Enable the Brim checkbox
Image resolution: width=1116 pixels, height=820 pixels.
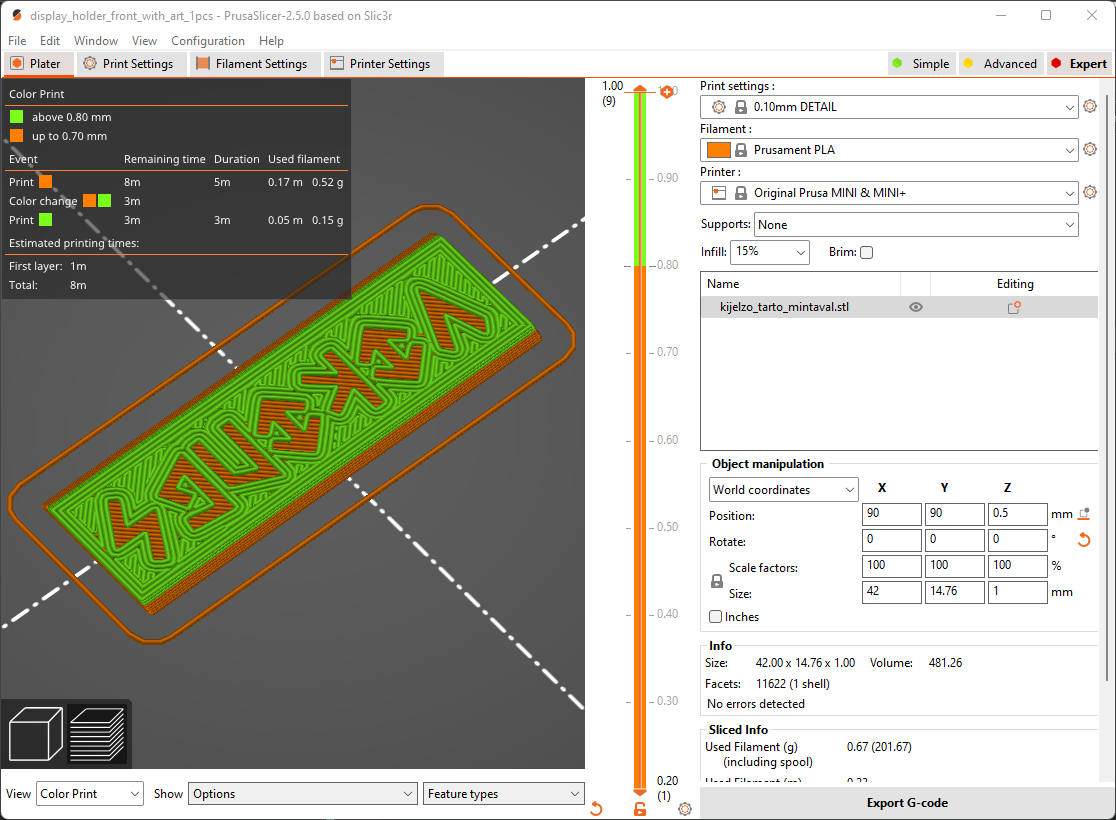[x=866, y=252]
